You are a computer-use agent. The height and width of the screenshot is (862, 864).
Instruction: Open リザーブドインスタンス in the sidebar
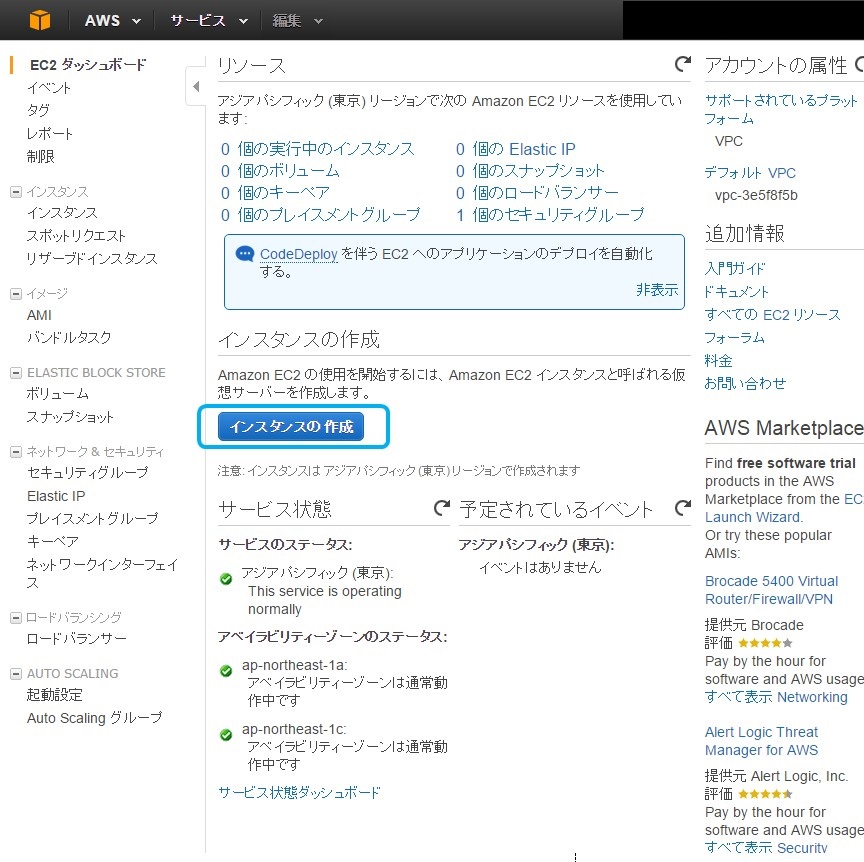click(92, 258)
